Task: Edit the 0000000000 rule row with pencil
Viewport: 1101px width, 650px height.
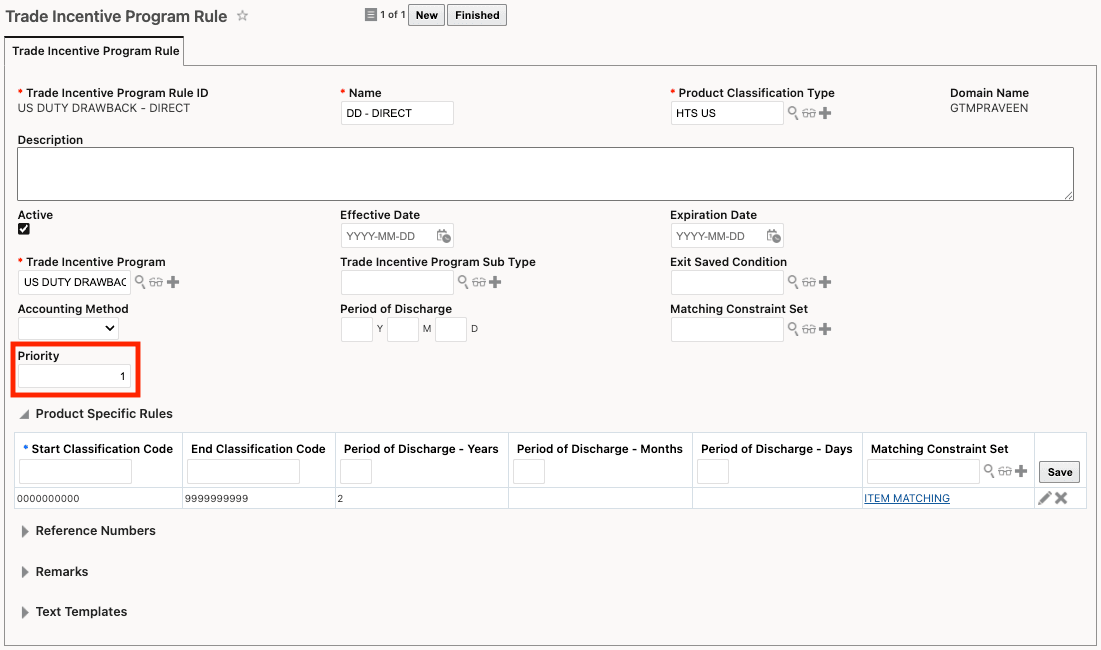Action: [1045, 498]
